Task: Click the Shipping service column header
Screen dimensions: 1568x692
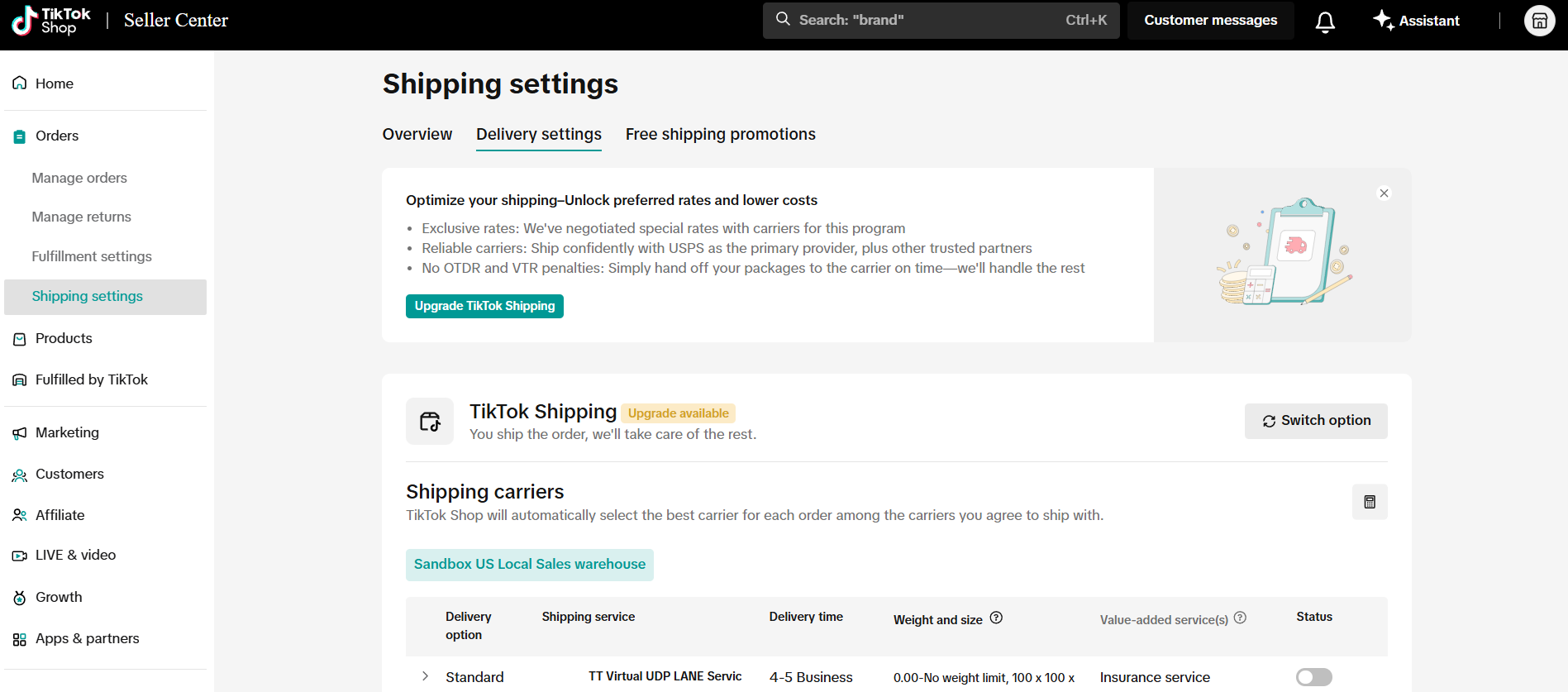Action: [589, 617]
